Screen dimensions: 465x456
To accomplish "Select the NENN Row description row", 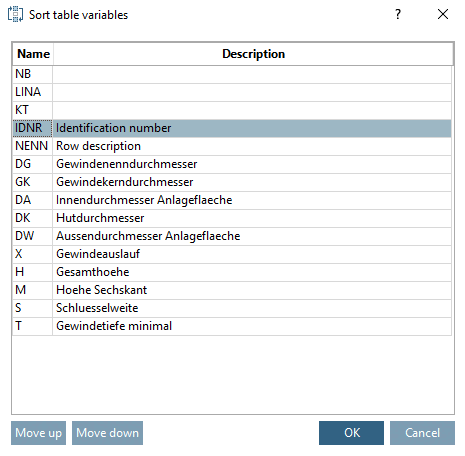I will click(x=232, y=146).
